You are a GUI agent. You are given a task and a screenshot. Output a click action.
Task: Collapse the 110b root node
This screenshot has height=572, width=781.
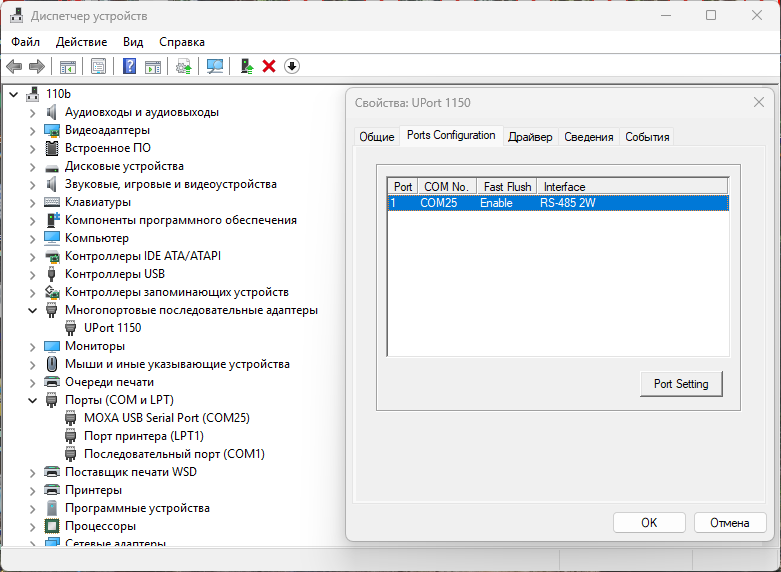point(13,94)
